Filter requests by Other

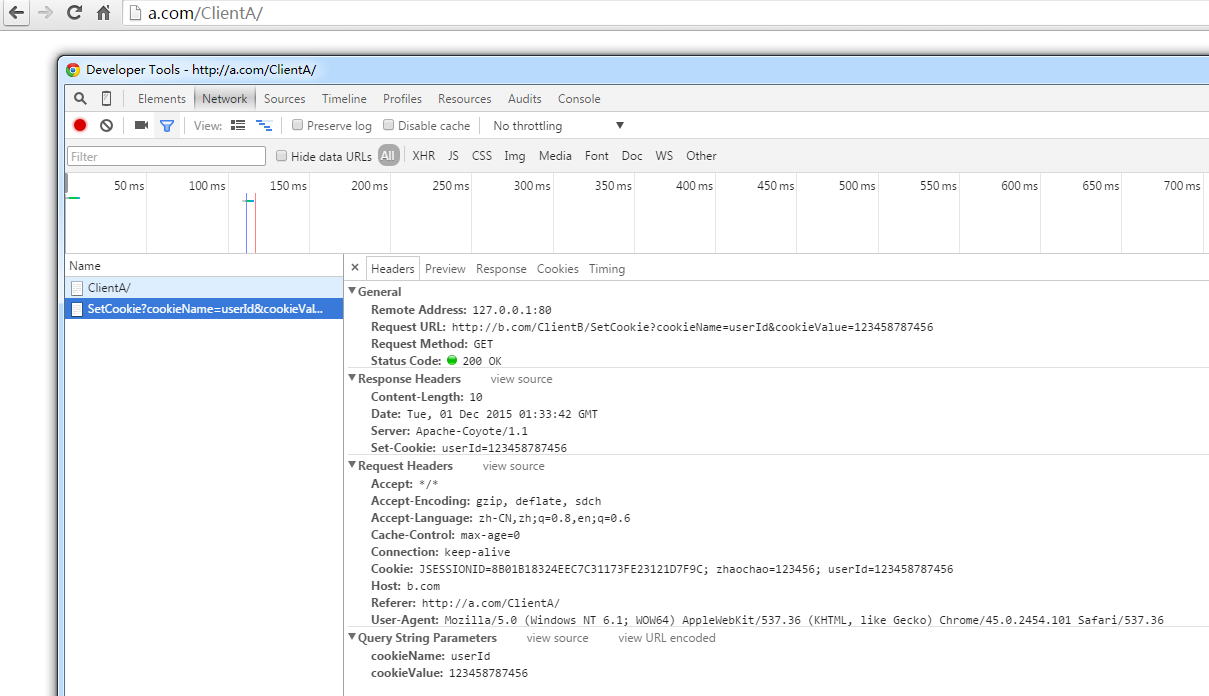[x=701, y=155]
